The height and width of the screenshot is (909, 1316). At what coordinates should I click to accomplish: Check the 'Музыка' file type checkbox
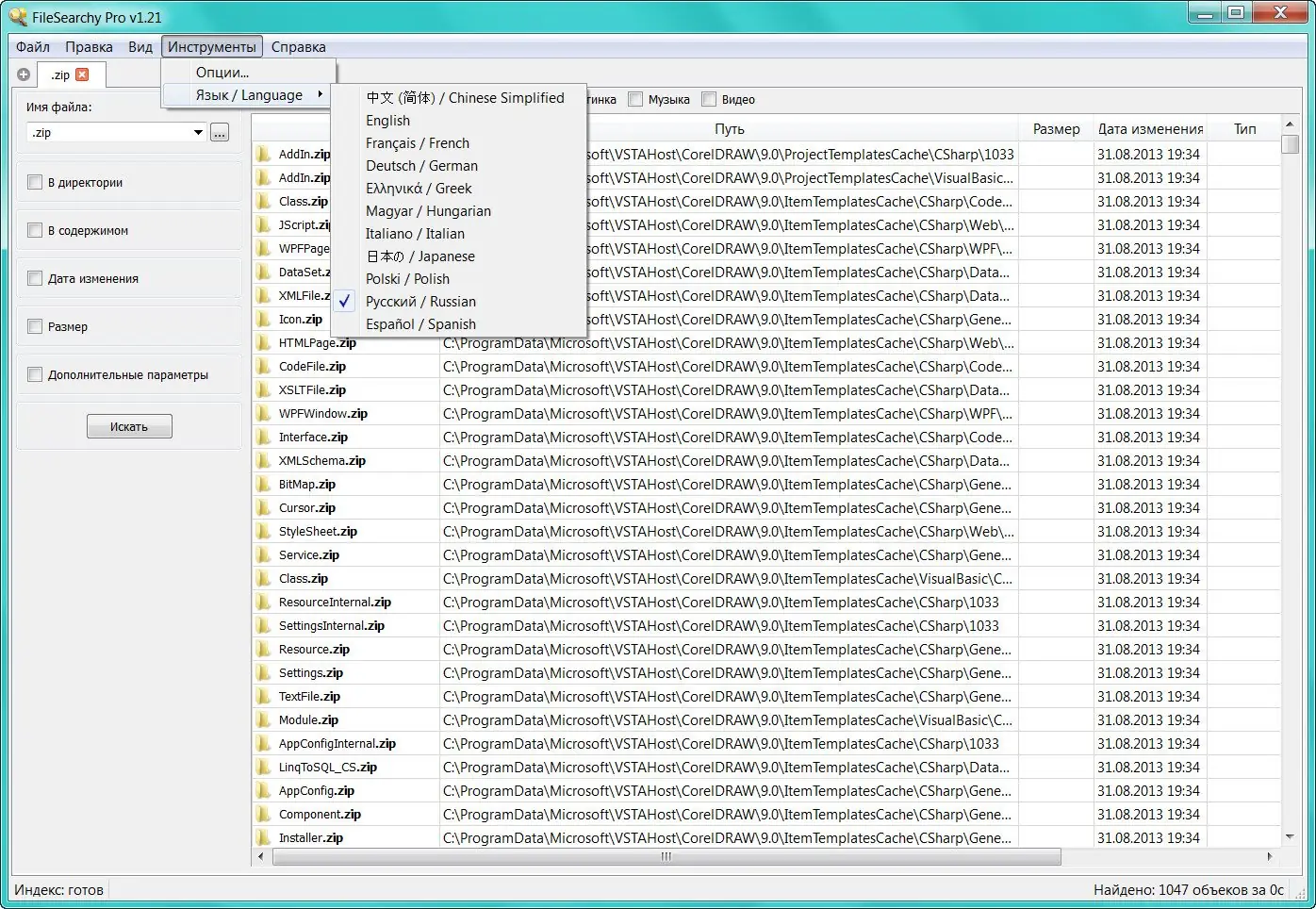tap(635, 99)
